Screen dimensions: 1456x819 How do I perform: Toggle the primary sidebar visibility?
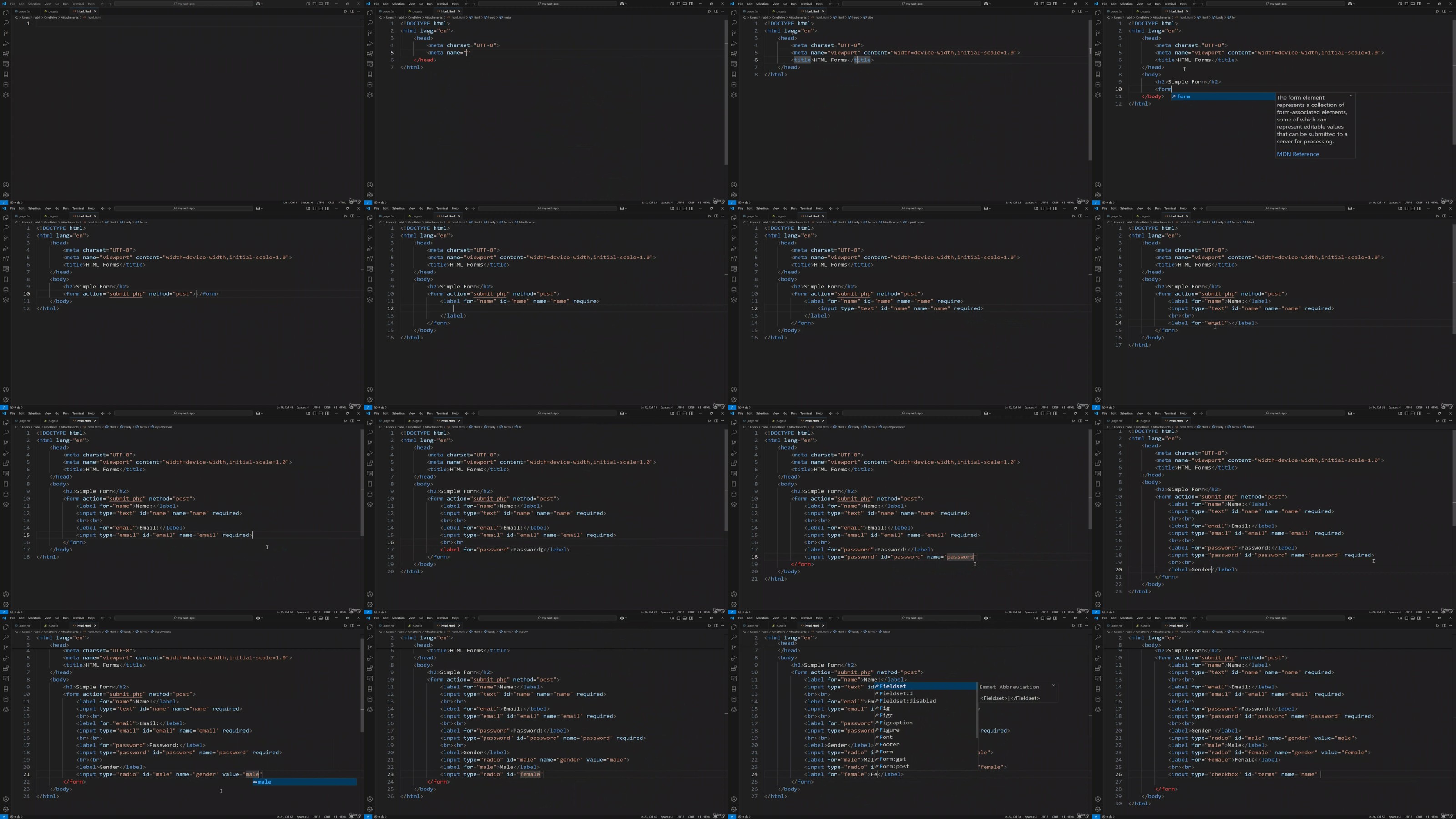pos(315,3)
